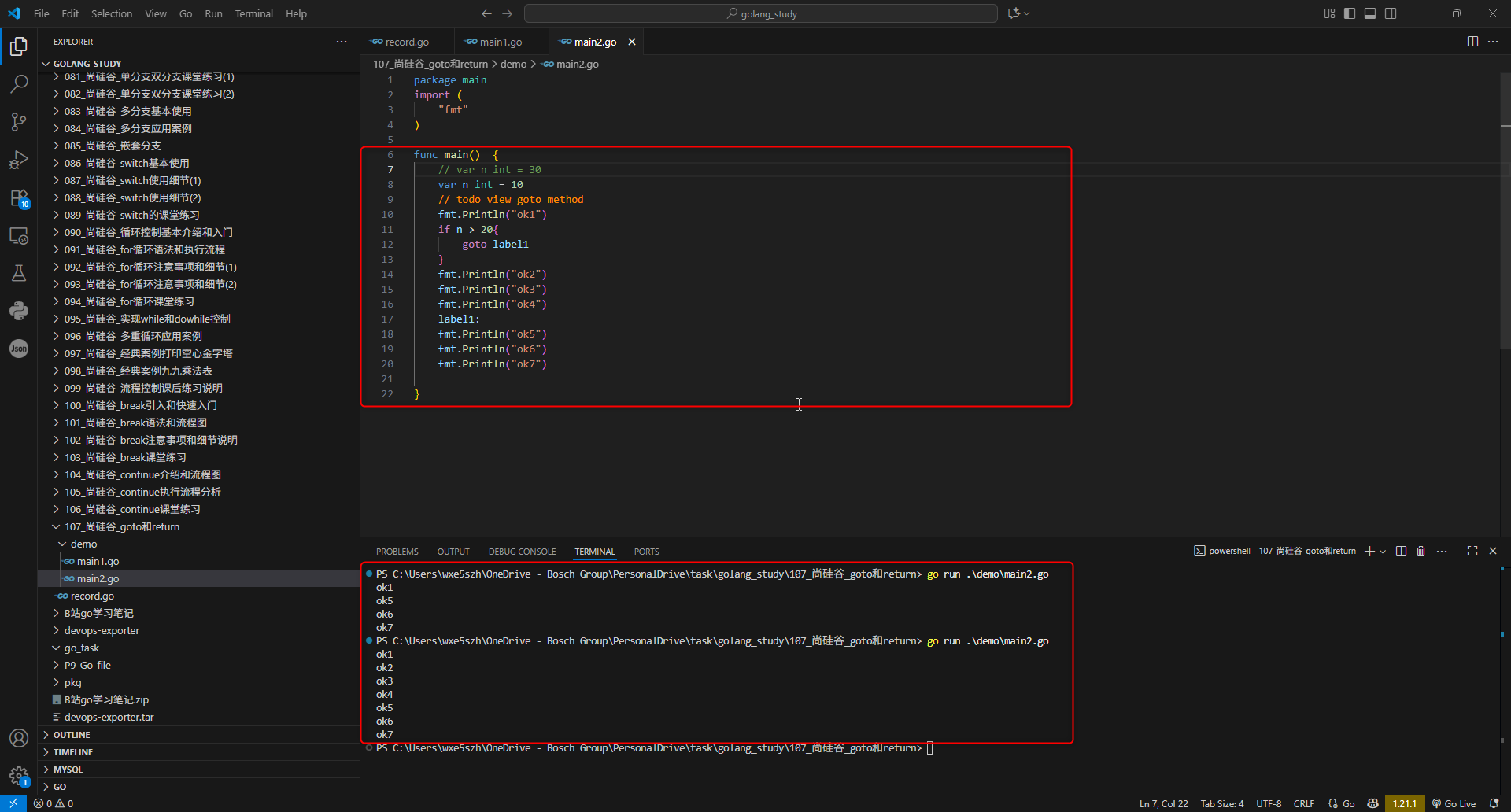Viewport: 1511px width, 812px height.
Task: Show errors and warnings in status bar
Action: pyautogui.click(x=54, y=803)
